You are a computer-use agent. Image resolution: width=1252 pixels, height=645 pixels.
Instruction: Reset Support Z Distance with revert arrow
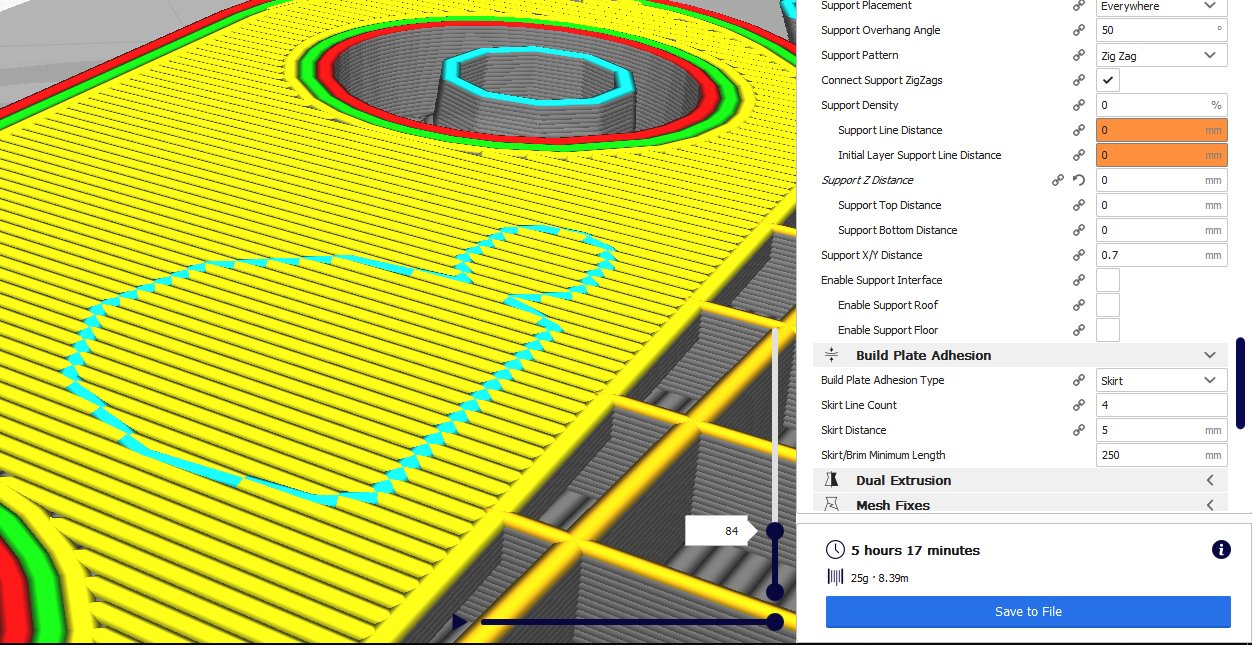pyautogui.click(x=1079, y=180)
